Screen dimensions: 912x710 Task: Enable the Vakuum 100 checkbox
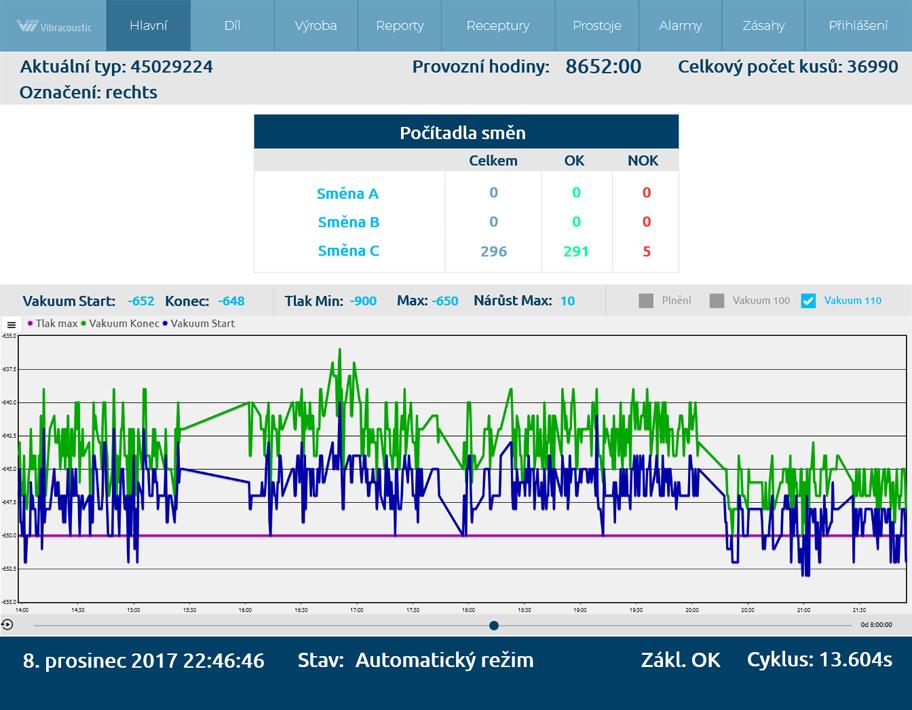tap(717, 301)
